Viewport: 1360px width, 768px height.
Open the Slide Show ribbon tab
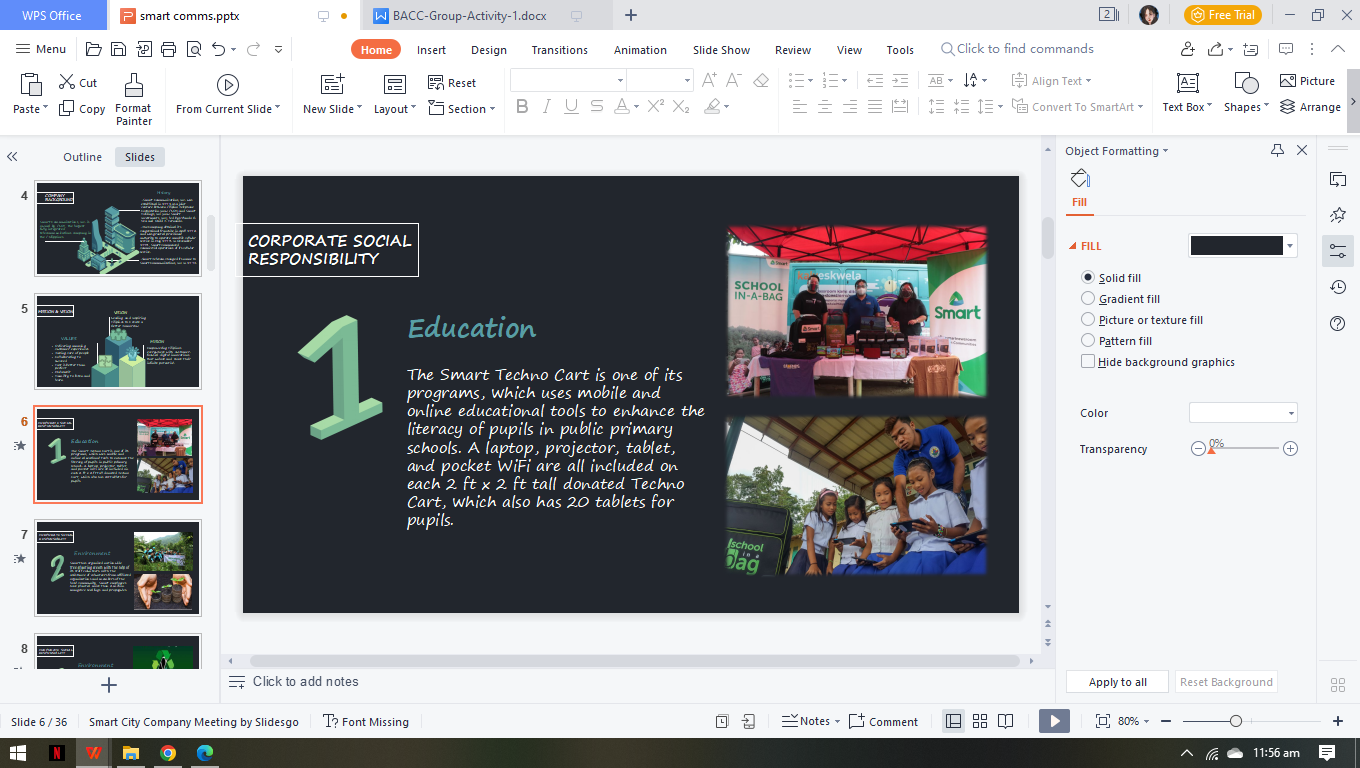(x=721, y=50)
